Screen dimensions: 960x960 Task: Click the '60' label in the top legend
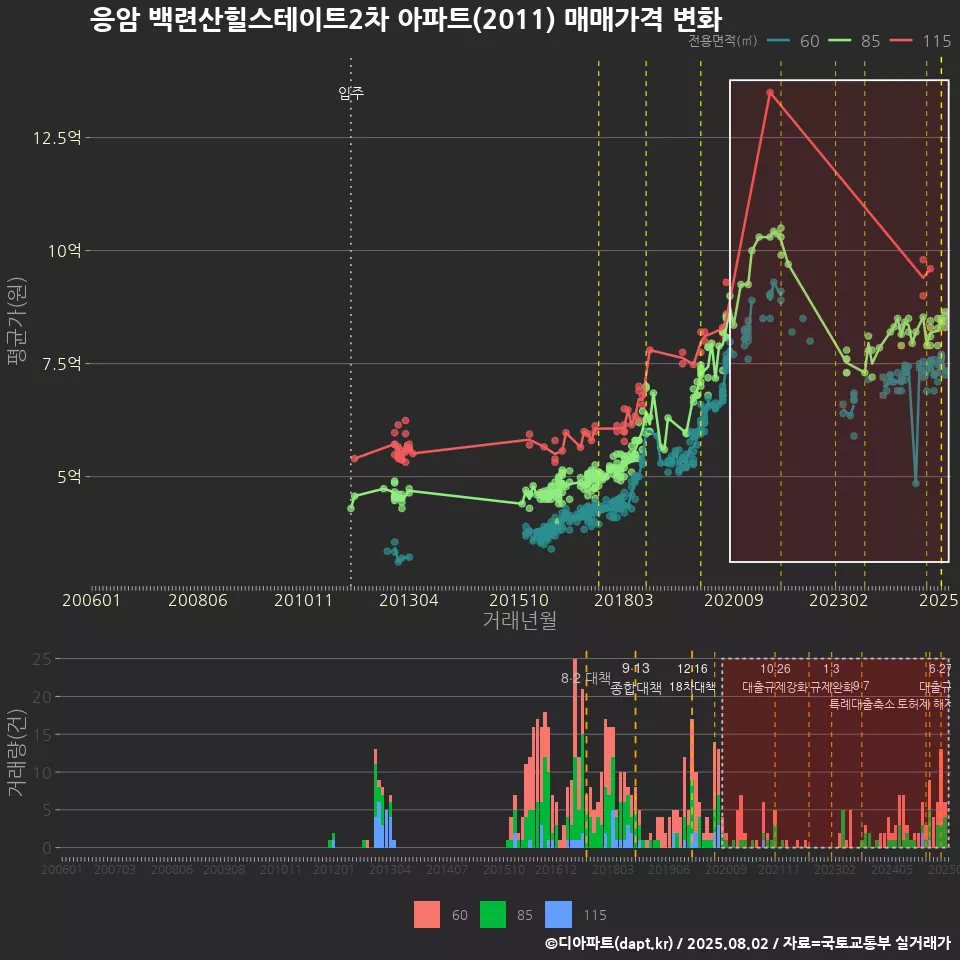pyautogui.click(x=809, y=41)
